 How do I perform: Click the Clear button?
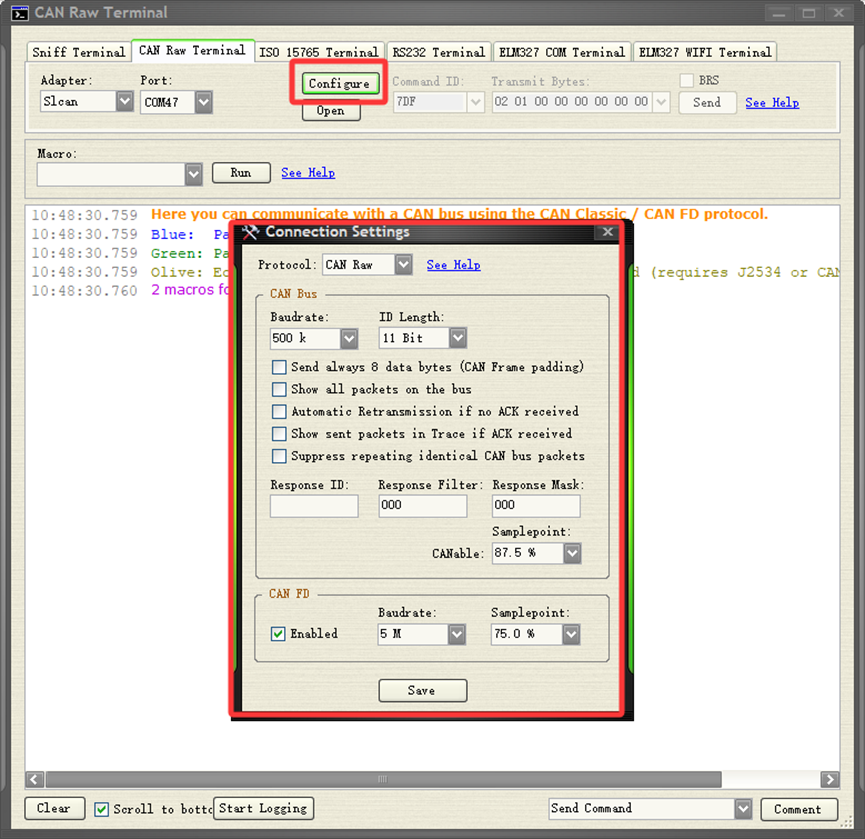pyautogui.click(x=54, y=809)
